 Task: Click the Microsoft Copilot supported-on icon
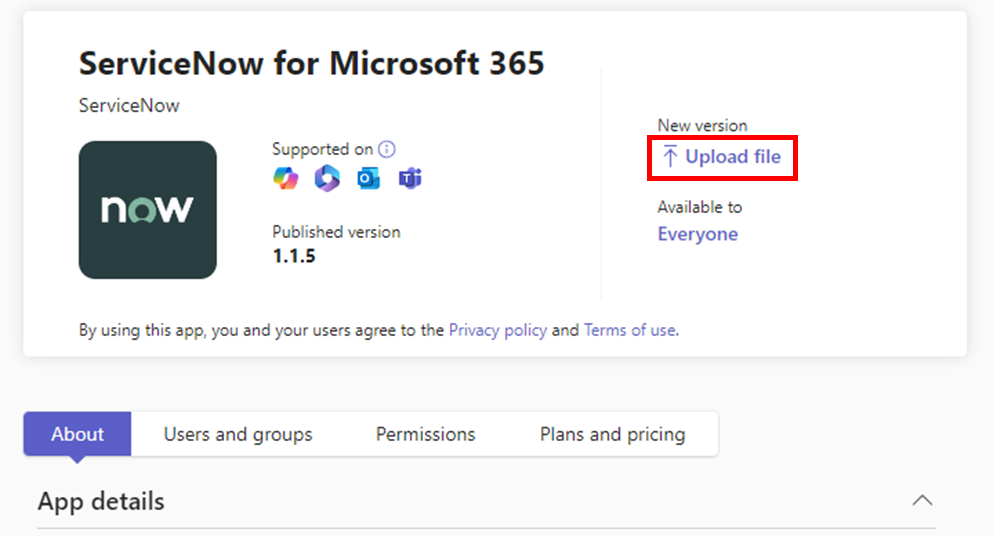click(x=286, y=179)
